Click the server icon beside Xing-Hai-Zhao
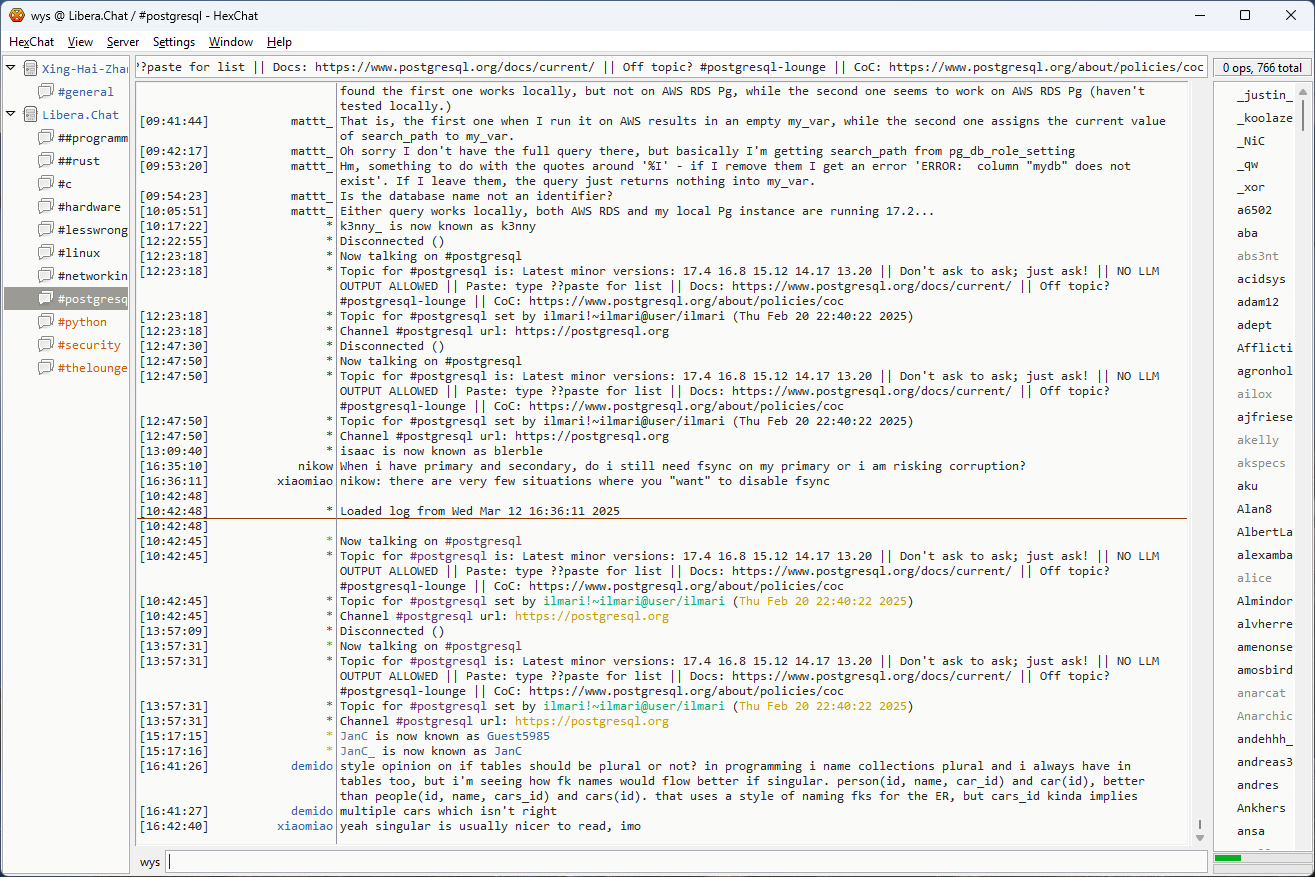The height and width of the screenshot is (877, 1315). [31, 69]
